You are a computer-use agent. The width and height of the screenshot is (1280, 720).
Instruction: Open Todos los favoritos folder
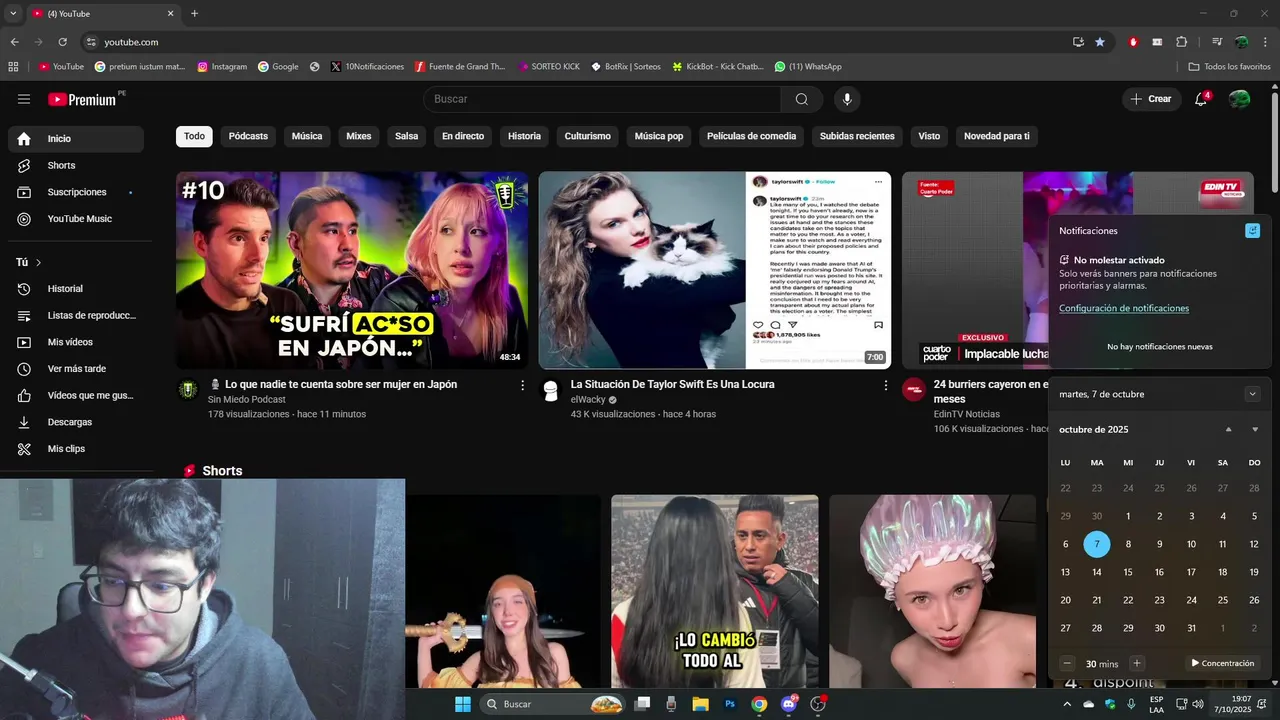(x=1229, y=67)
